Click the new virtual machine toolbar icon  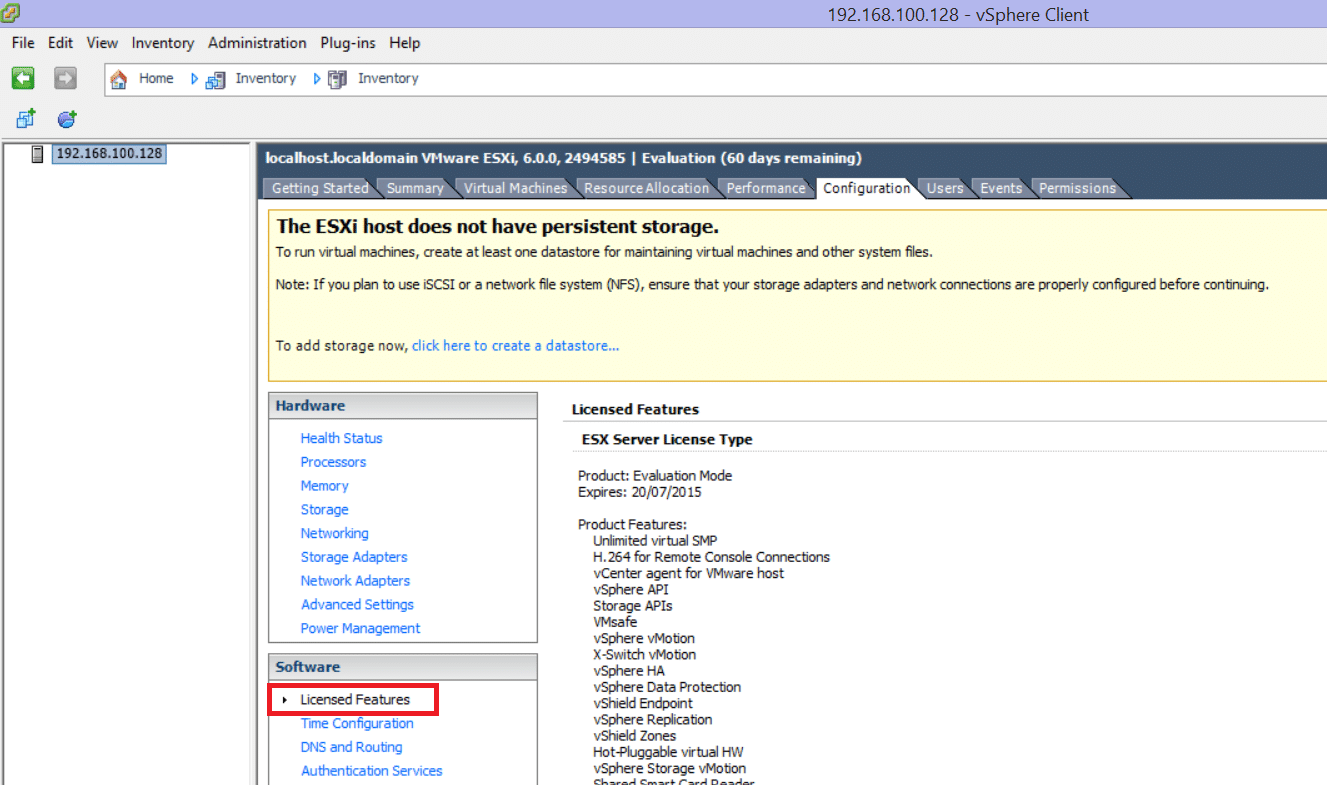(26, 119)
